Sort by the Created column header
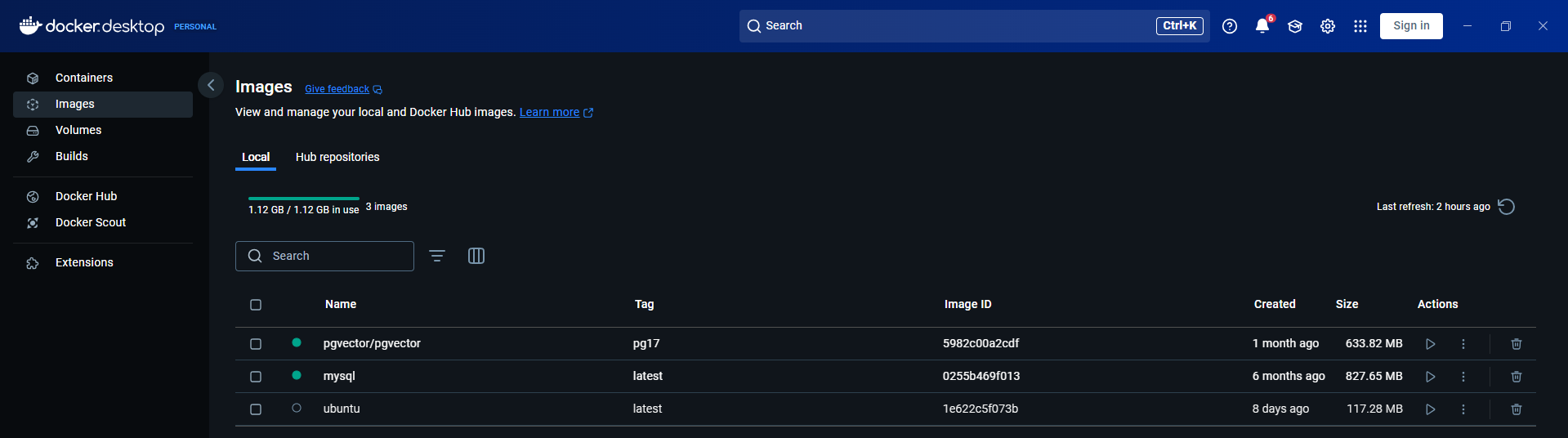The height and width of the screenshot is (438, 1568). coord(1275,304)
